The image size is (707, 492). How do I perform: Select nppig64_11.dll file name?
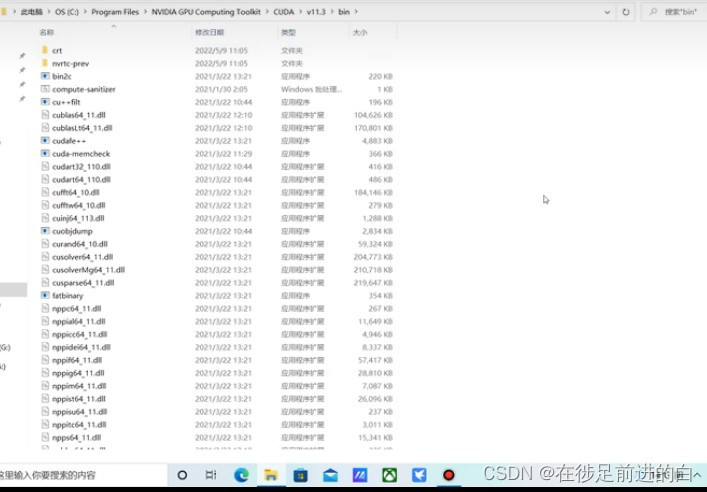(x=78, y=373)
